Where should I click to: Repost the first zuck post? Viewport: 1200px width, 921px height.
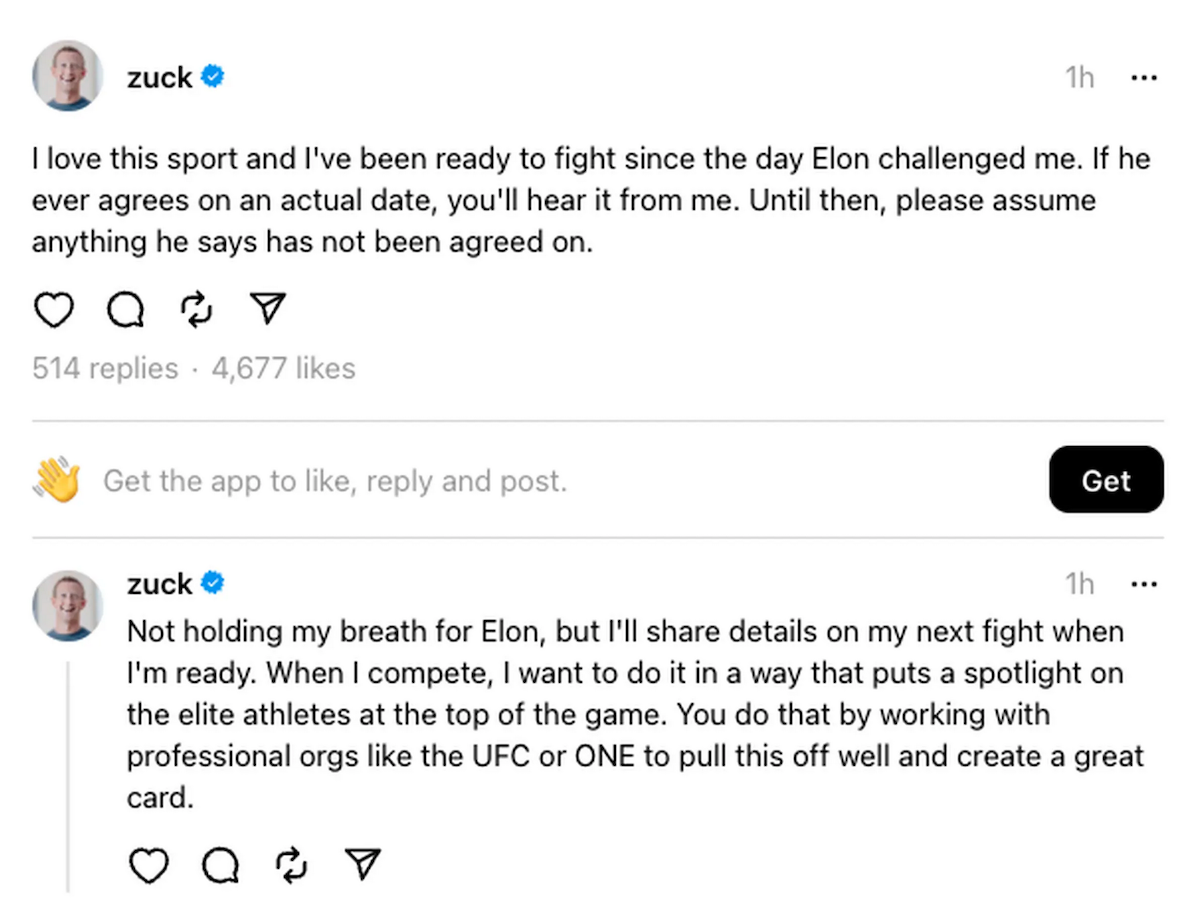click(196, 310)
